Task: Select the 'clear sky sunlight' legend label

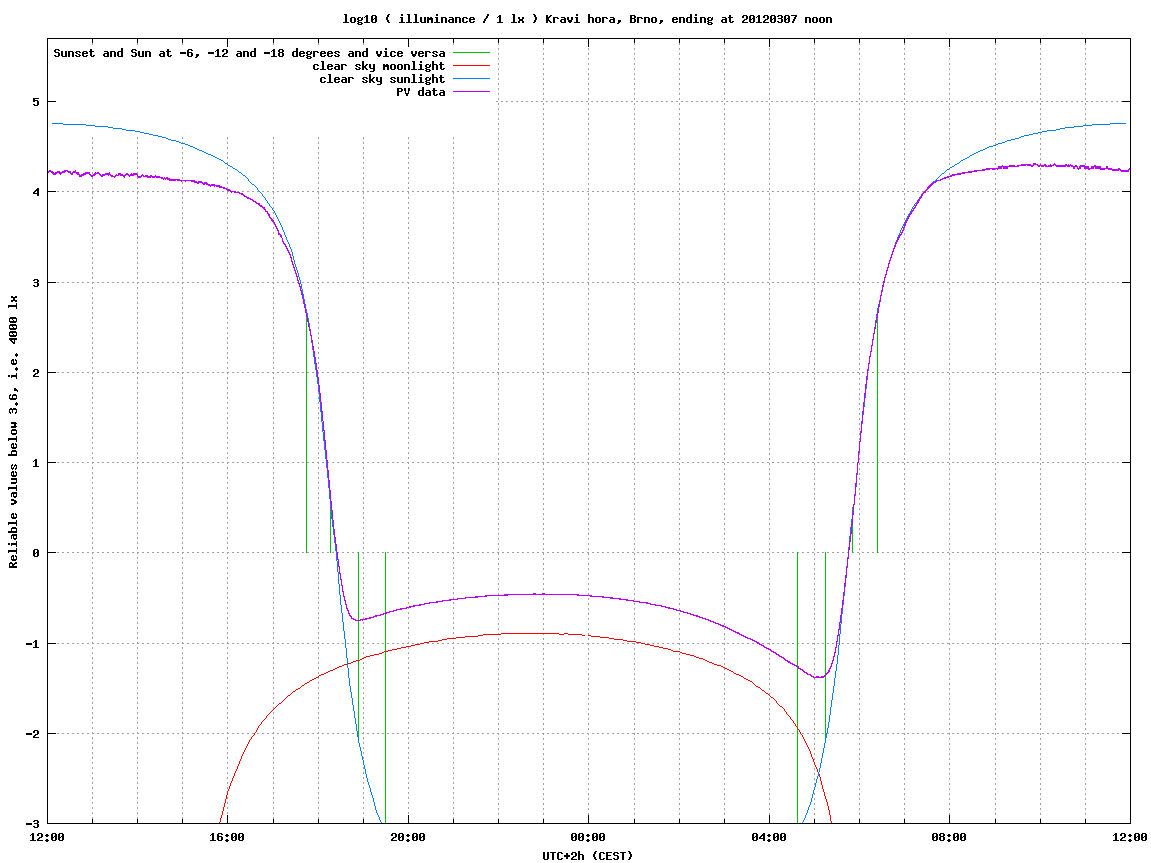Action: tap(382, 79)
